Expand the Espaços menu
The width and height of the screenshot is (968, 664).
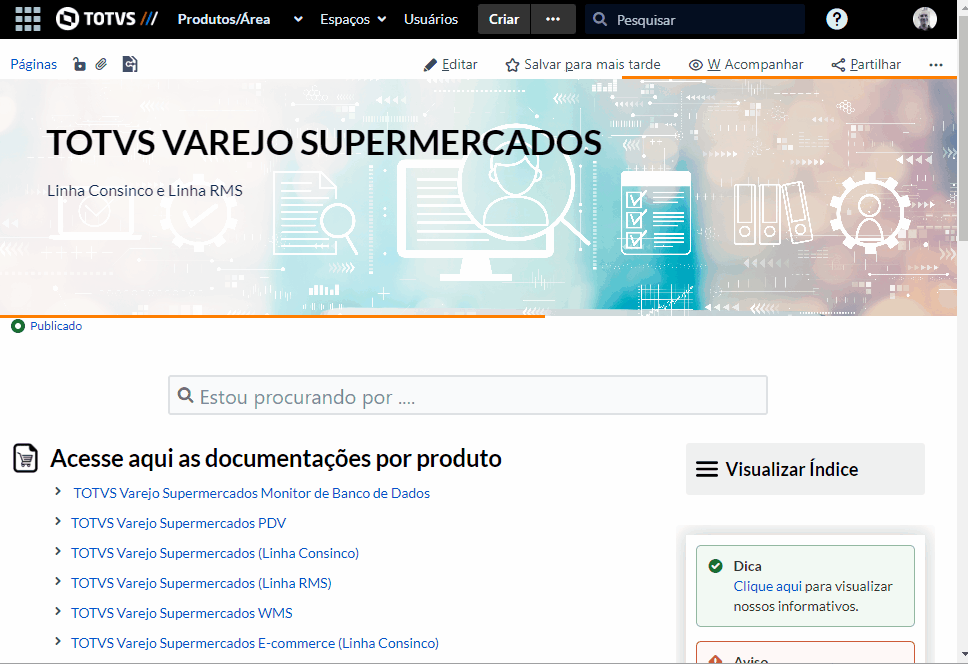click(353, 19)
